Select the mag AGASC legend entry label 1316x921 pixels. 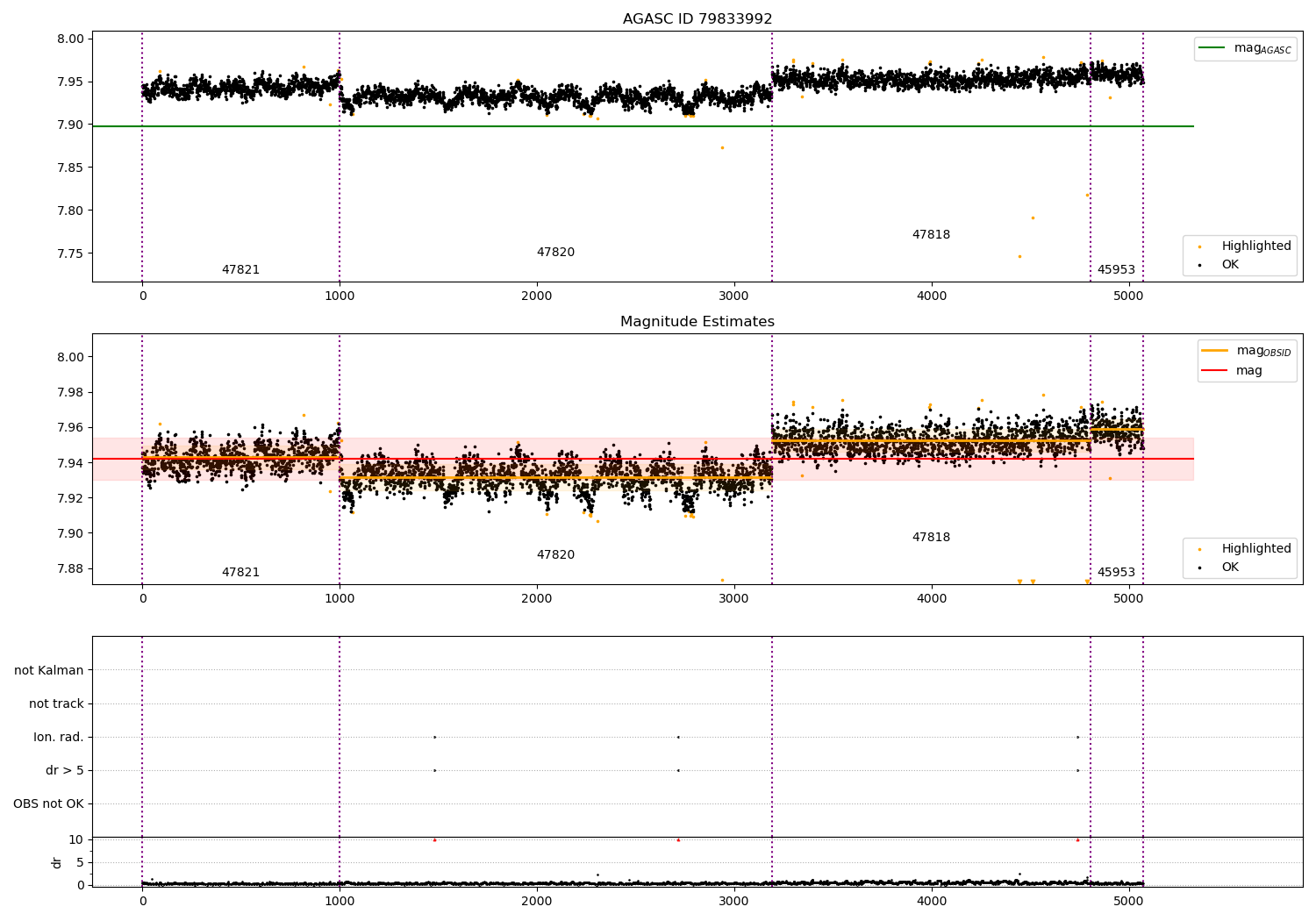pos(1262,48)
